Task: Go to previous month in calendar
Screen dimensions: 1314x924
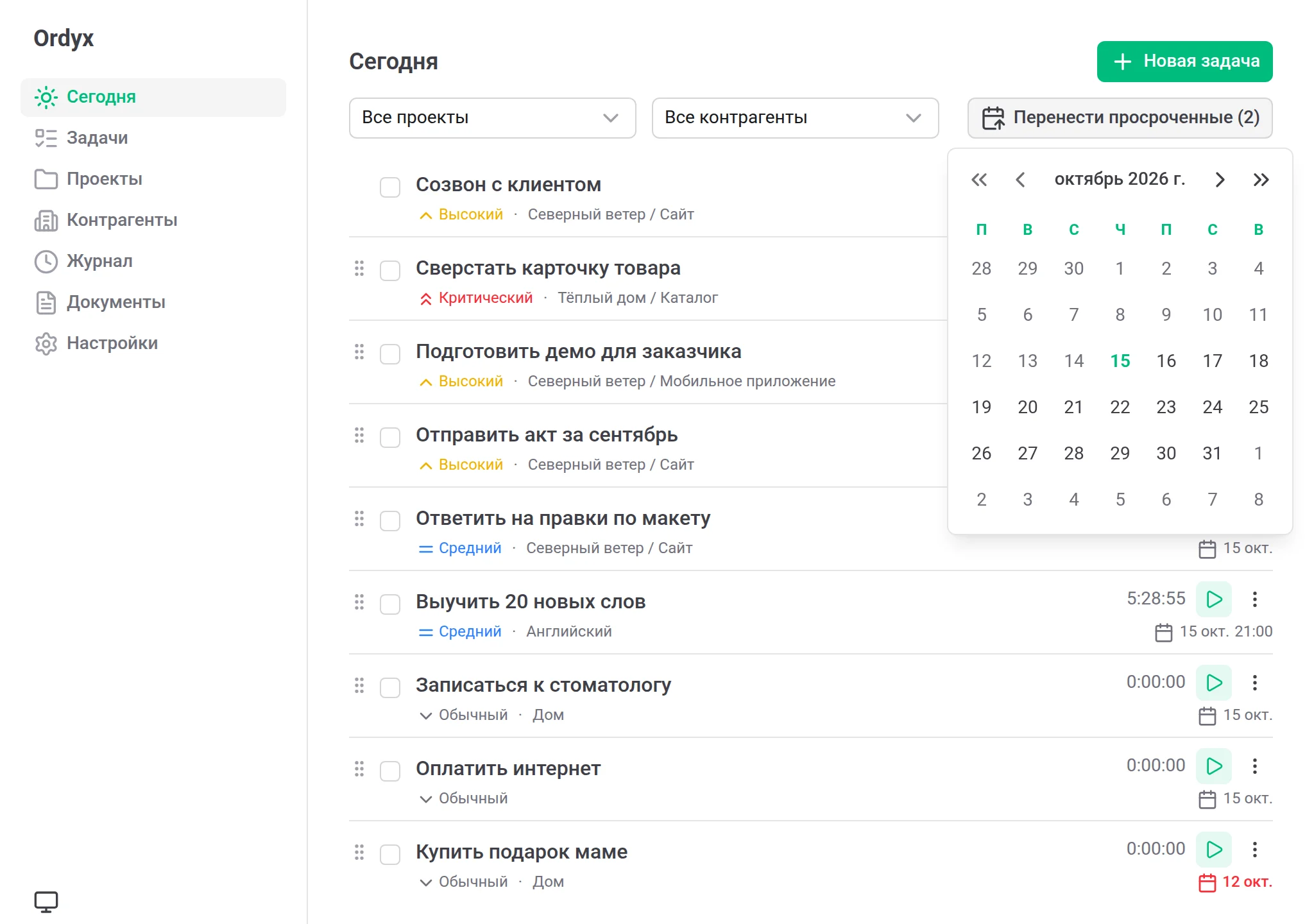Action: click(x=1020, y=180)
